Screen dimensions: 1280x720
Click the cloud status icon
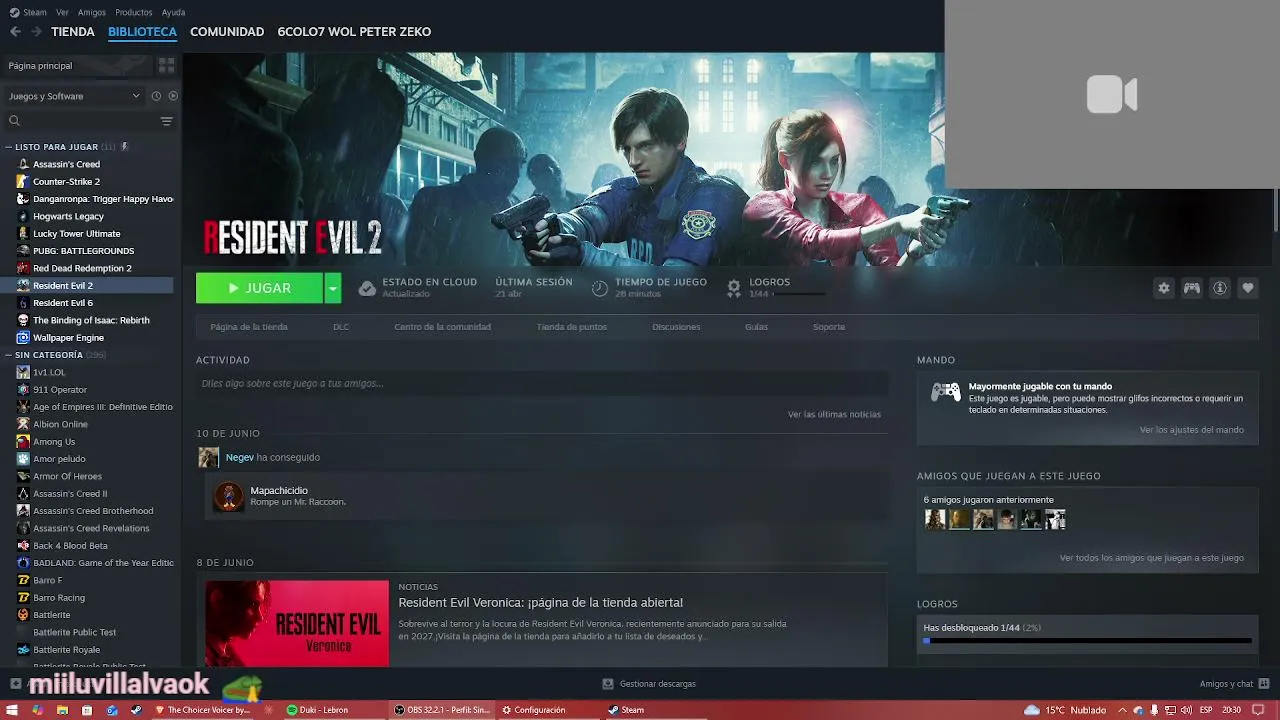click(x=367, y=288)
